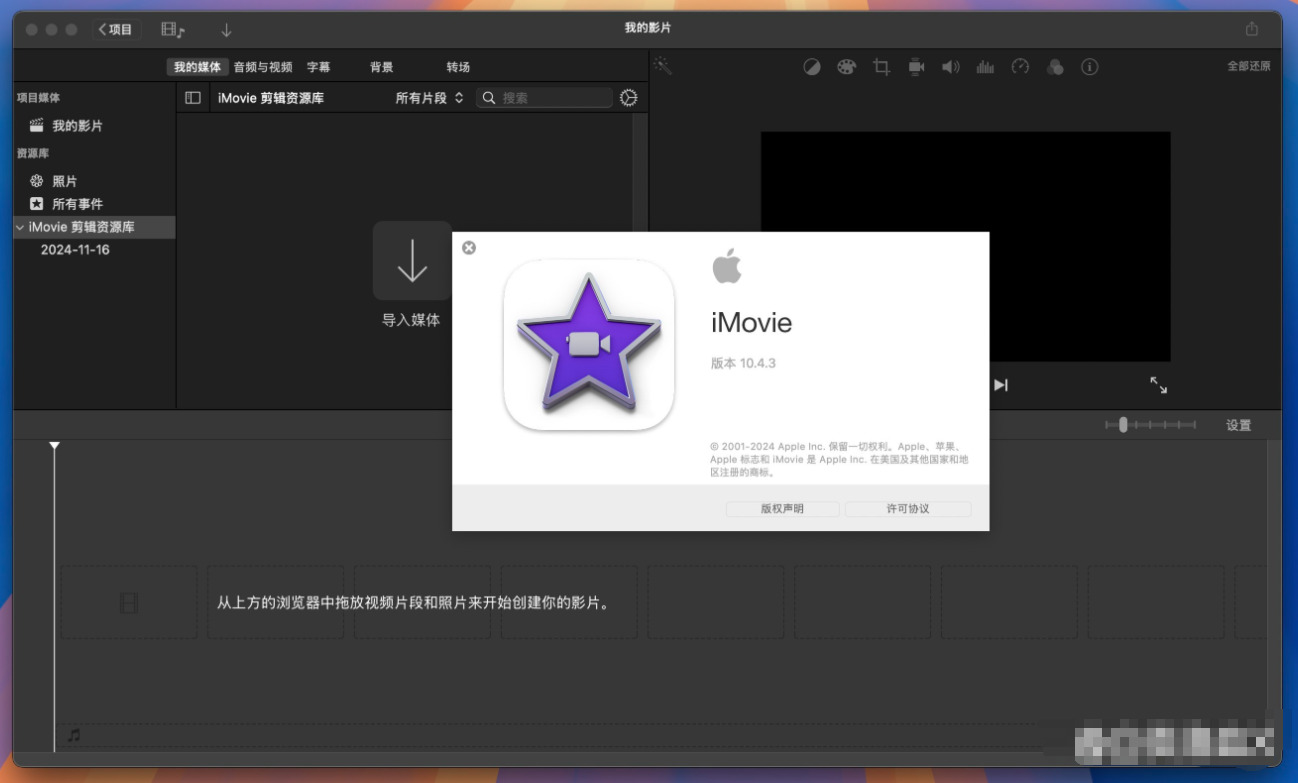This screenshot has width=1298, height=783.
Task: Open the 字幕 titles tab
Action: [318, 67]
